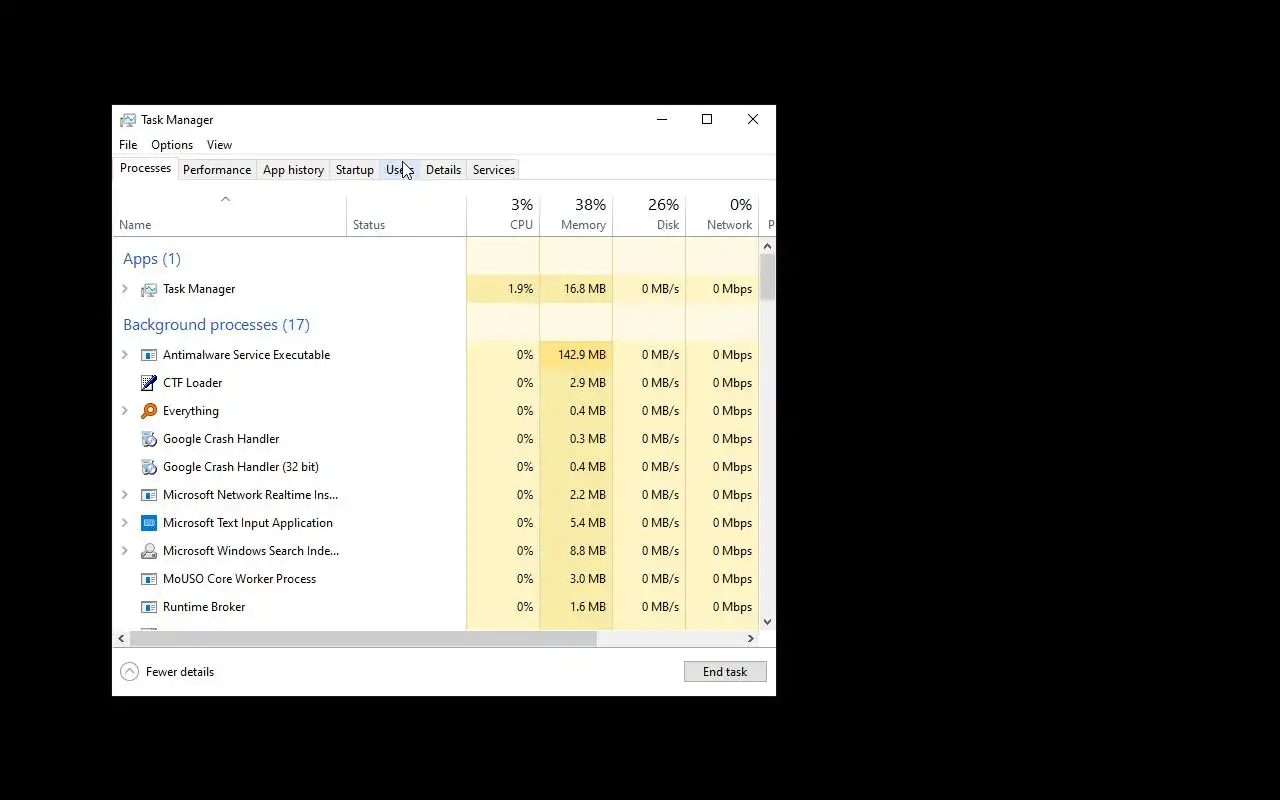The height and width of the screenshot is (800, 1280).
Task: Expand the Task Manager app entry
Action: tap(125, 289)
